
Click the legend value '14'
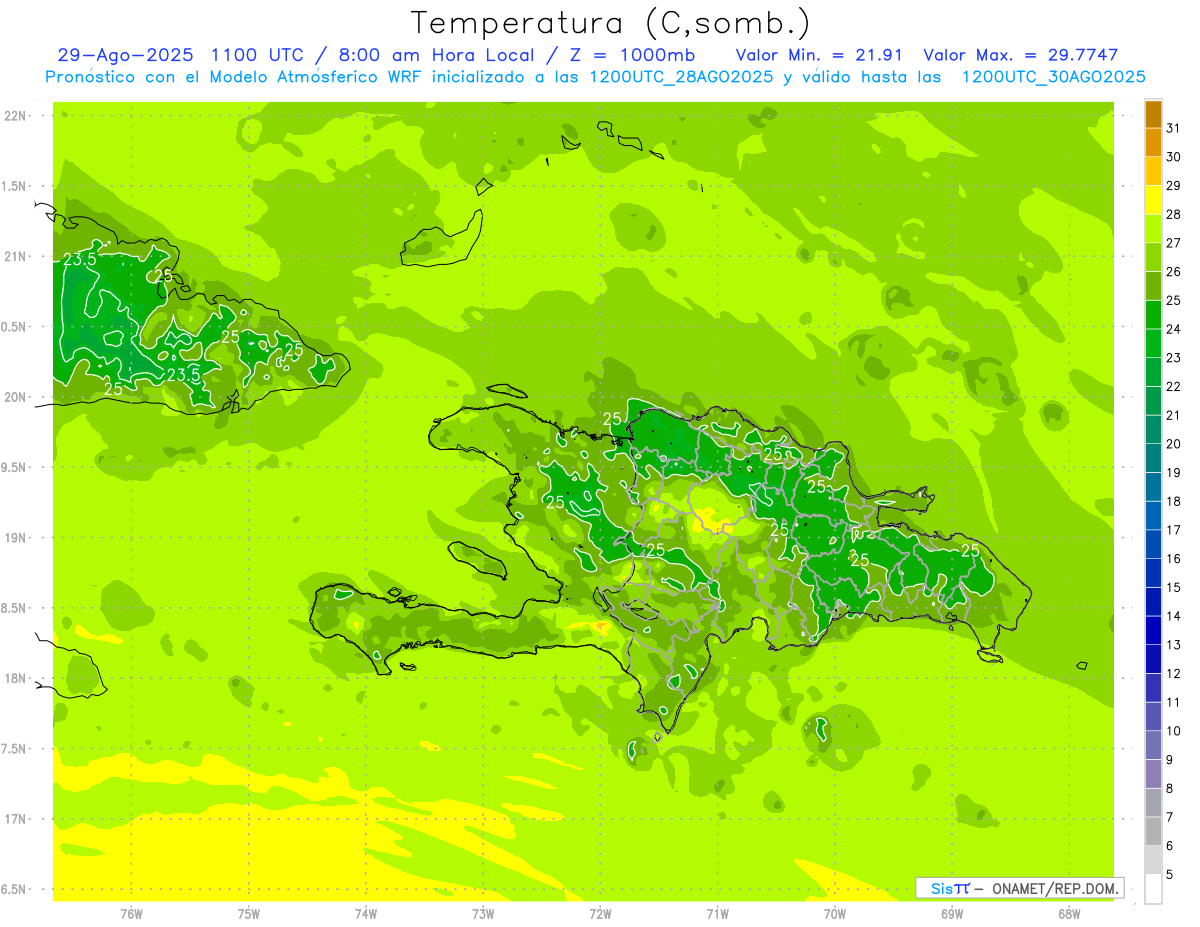(x=1174, y=616)
